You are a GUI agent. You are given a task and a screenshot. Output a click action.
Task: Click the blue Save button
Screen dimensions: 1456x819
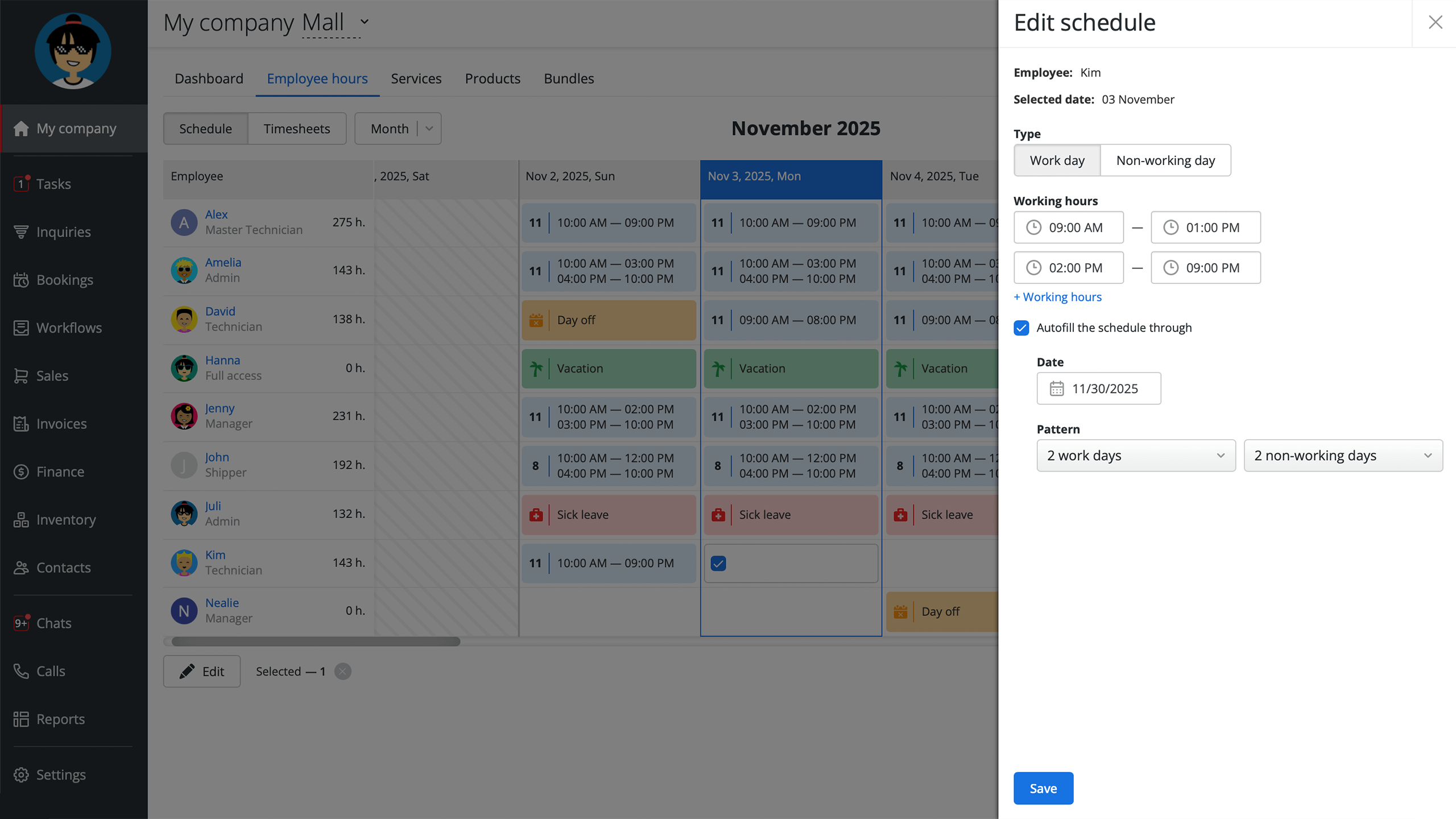(x=1043, y=788)
